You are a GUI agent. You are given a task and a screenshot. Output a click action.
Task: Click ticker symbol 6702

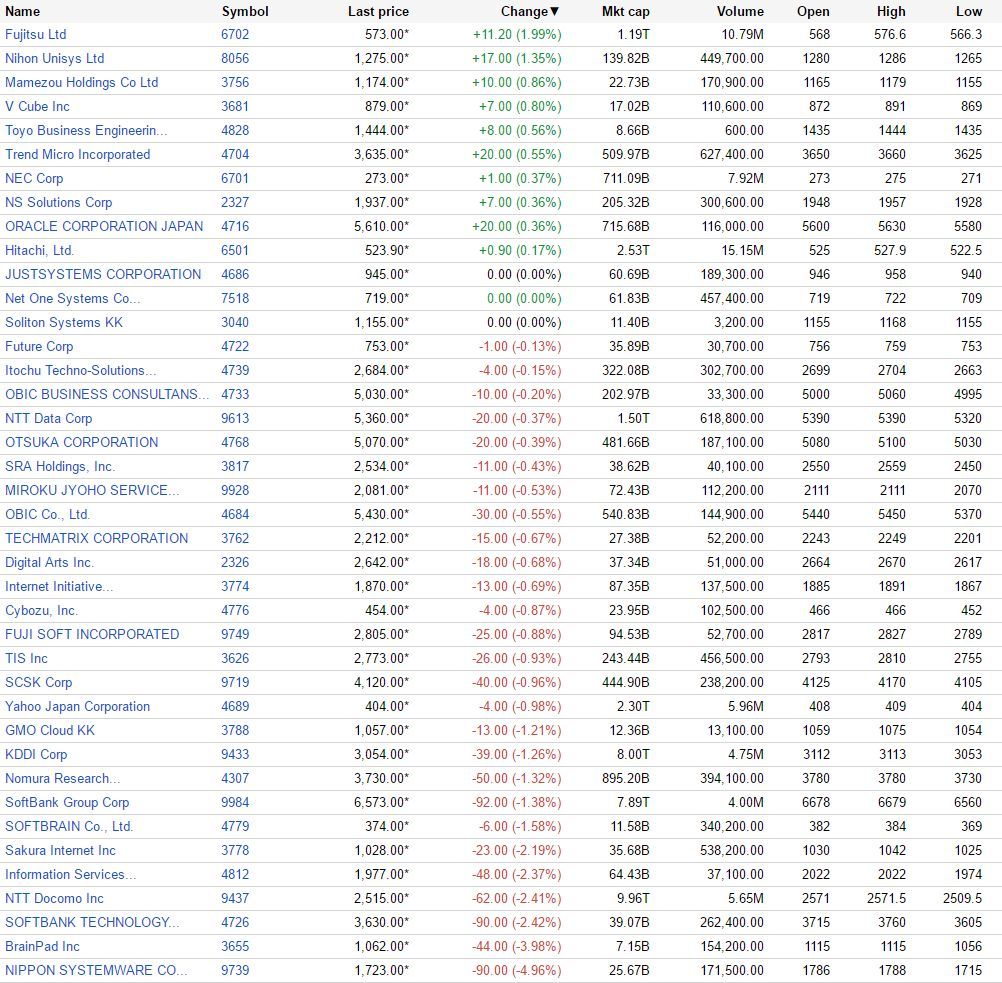click(235, 35)
